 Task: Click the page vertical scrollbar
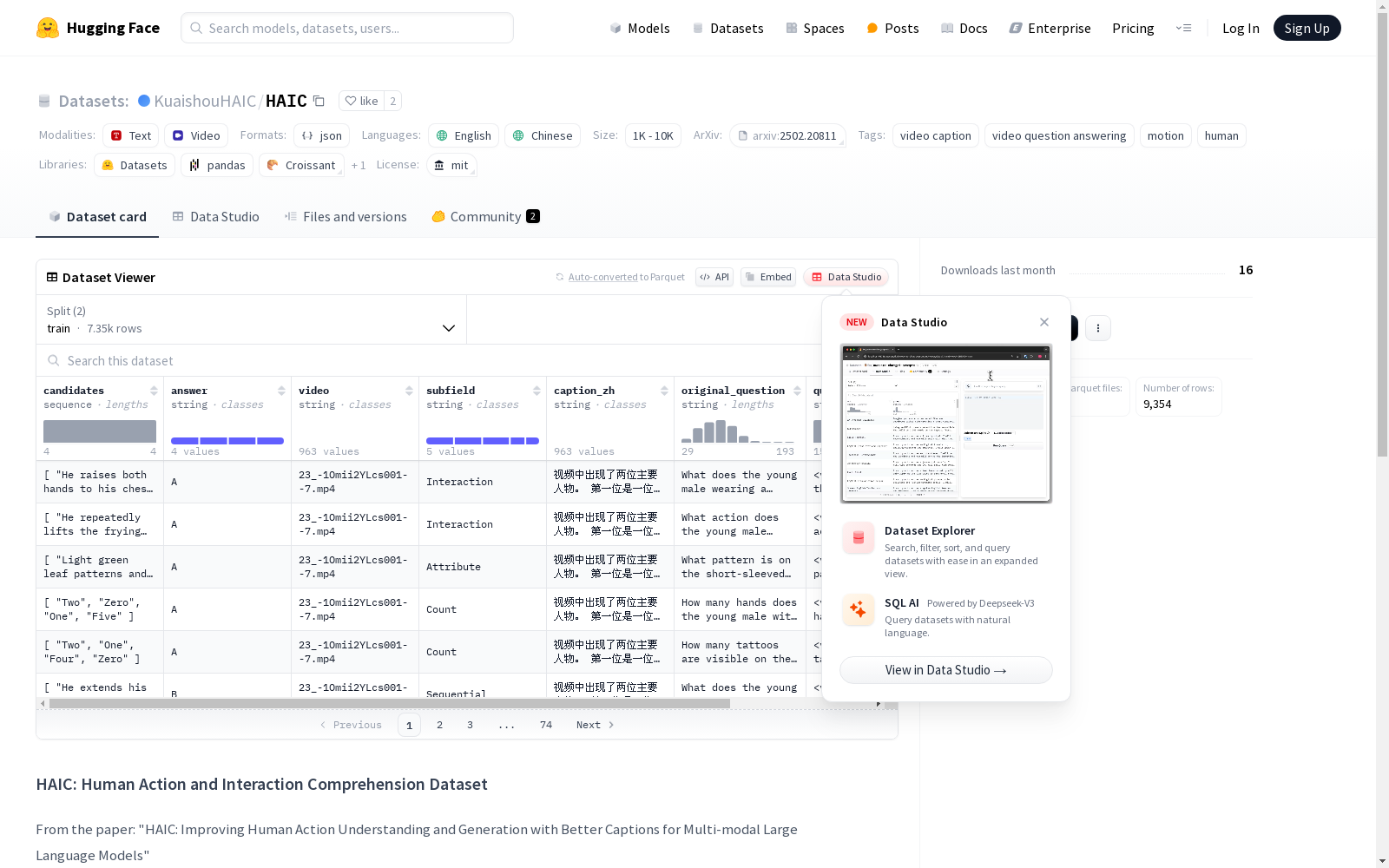1382,233
